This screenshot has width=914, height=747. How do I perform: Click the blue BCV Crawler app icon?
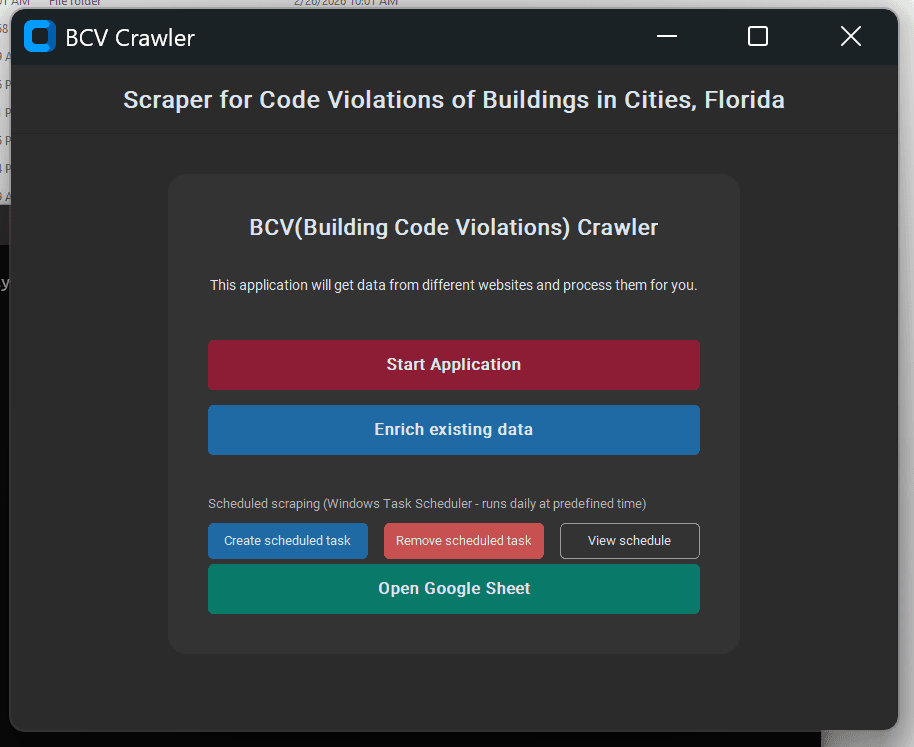point(40,37)
